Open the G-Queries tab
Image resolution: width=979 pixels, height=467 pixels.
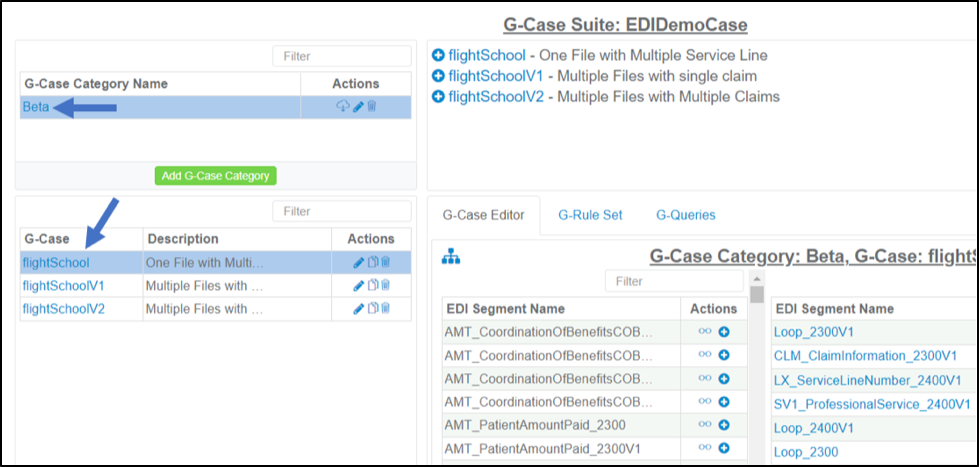pyautogui.click(x=686, y=215)
